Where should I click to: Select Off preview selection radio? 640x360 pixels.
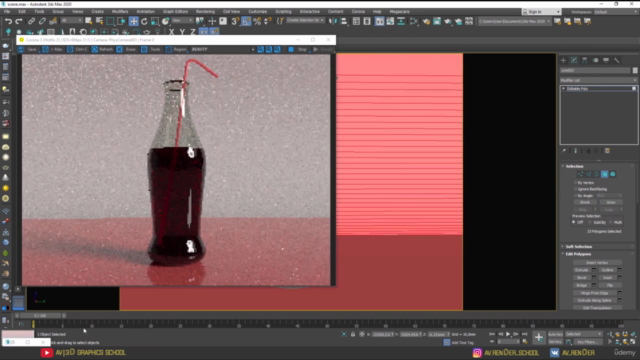pos(574,222)
